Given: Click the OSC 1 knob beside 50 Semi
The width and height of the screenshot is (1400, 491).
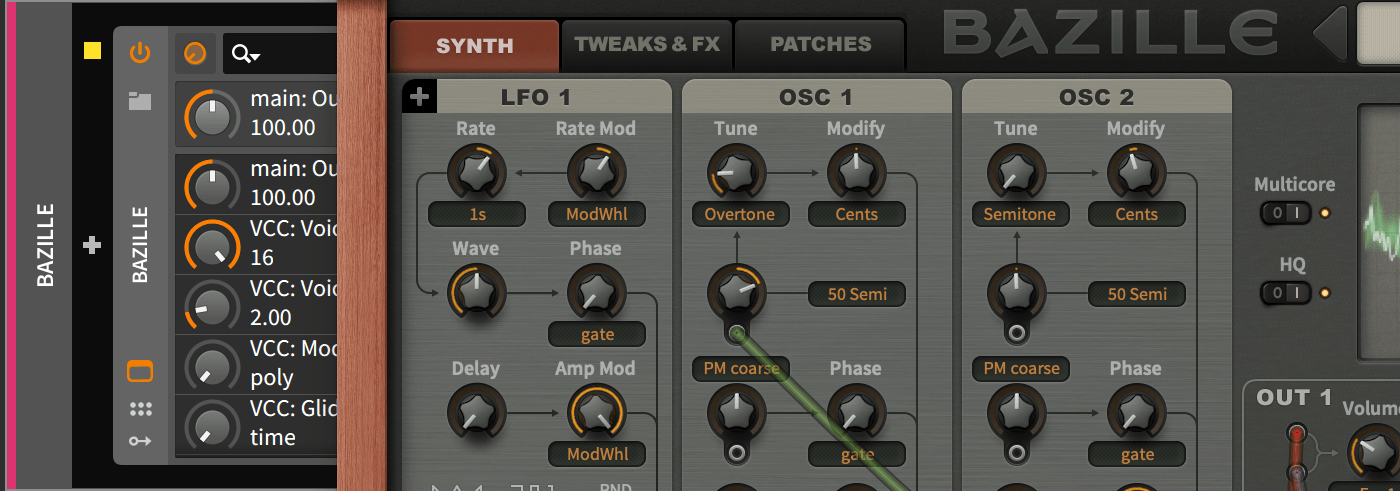Looking at the screenshot, I should [x=737, y=292].
